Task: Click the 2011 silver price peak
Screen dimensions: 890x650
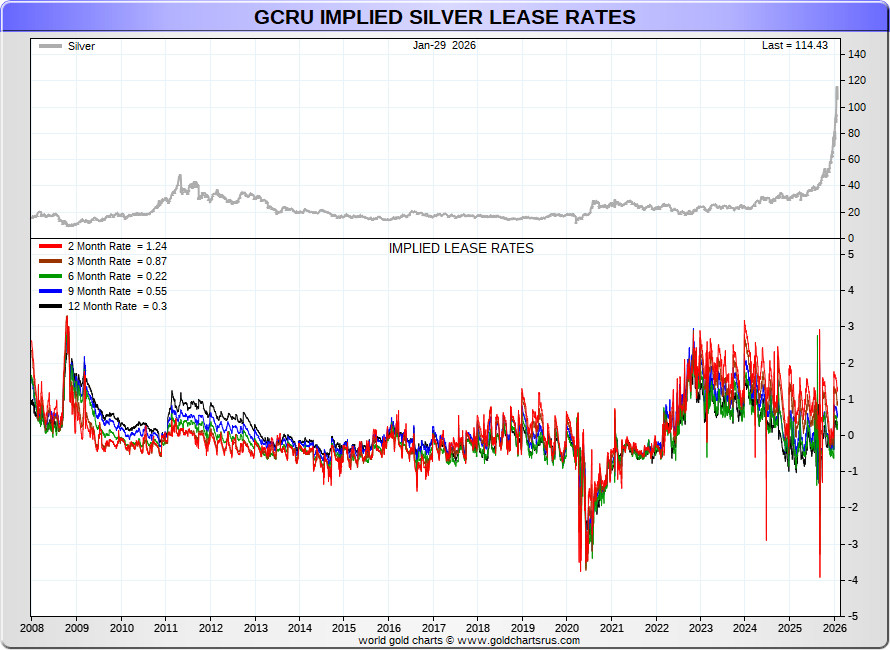Action: [x=180, y=176]
